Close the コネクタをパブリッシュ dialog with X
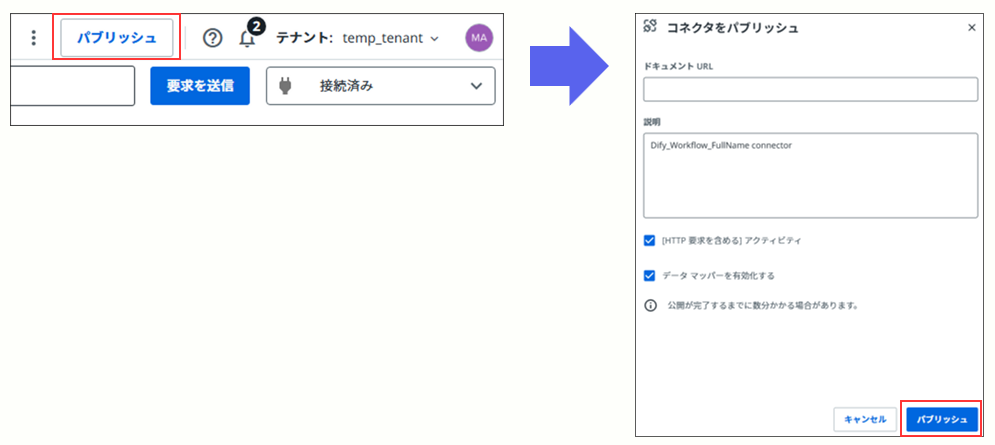Viewport: 995px width, 445px height. (x=971, y=28)
